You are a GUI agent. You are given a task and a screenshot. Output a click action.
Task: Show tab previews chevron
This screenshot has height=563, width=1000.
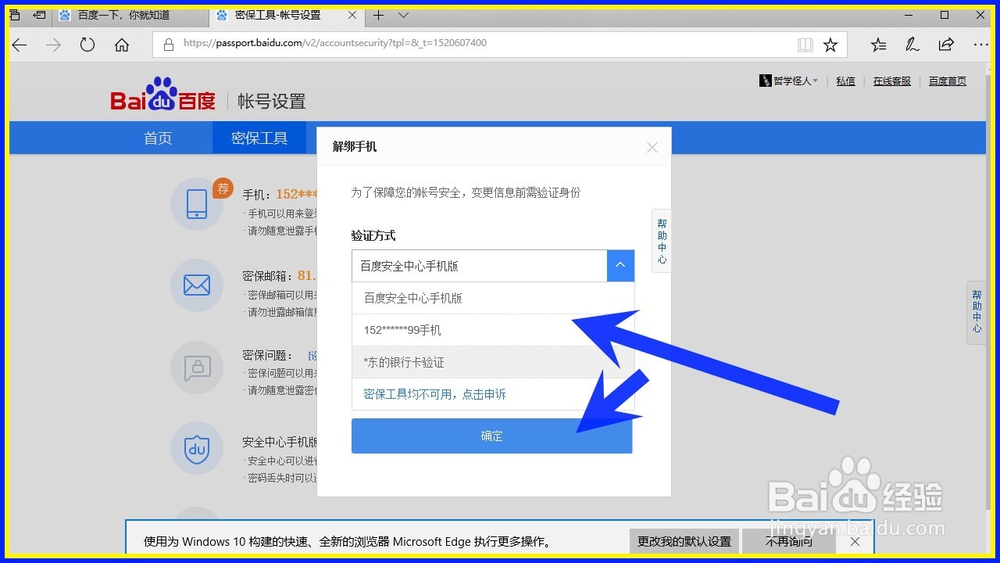pos(403,15)
